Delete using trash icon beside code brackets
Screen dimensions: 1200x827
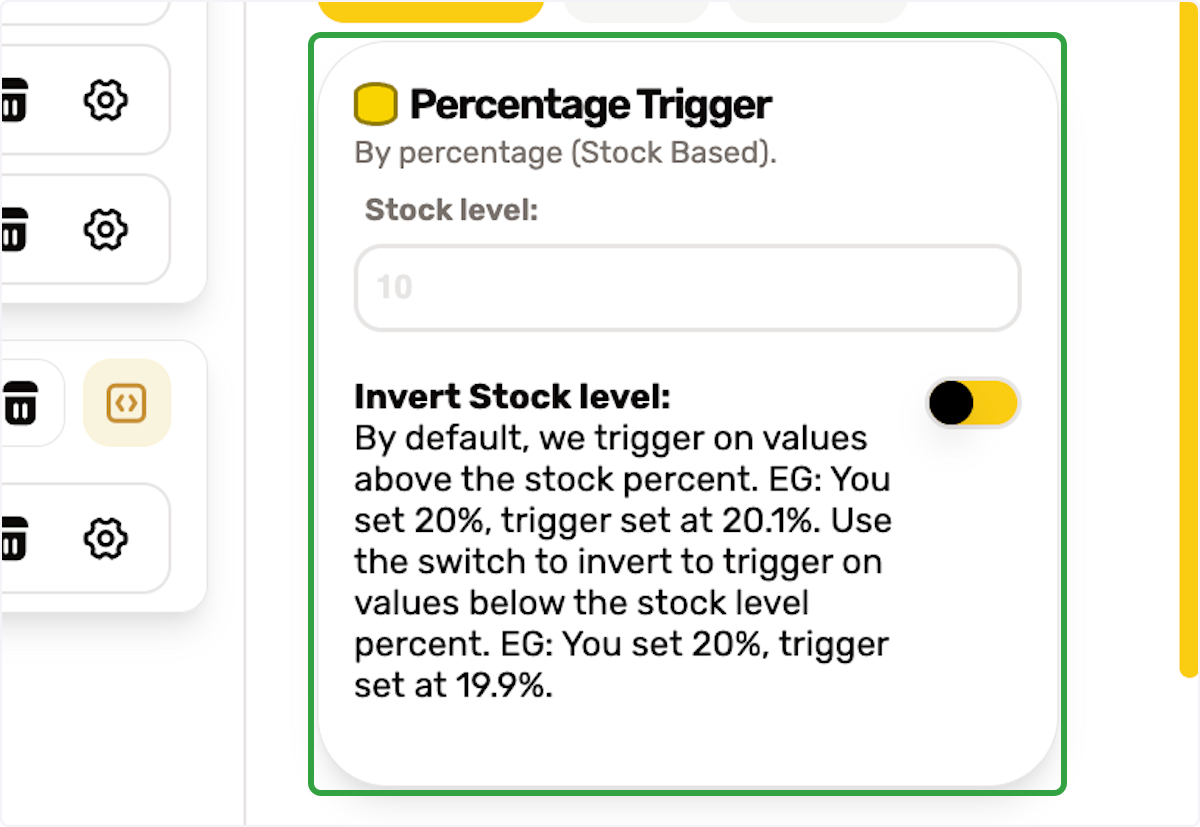[17, 403]
